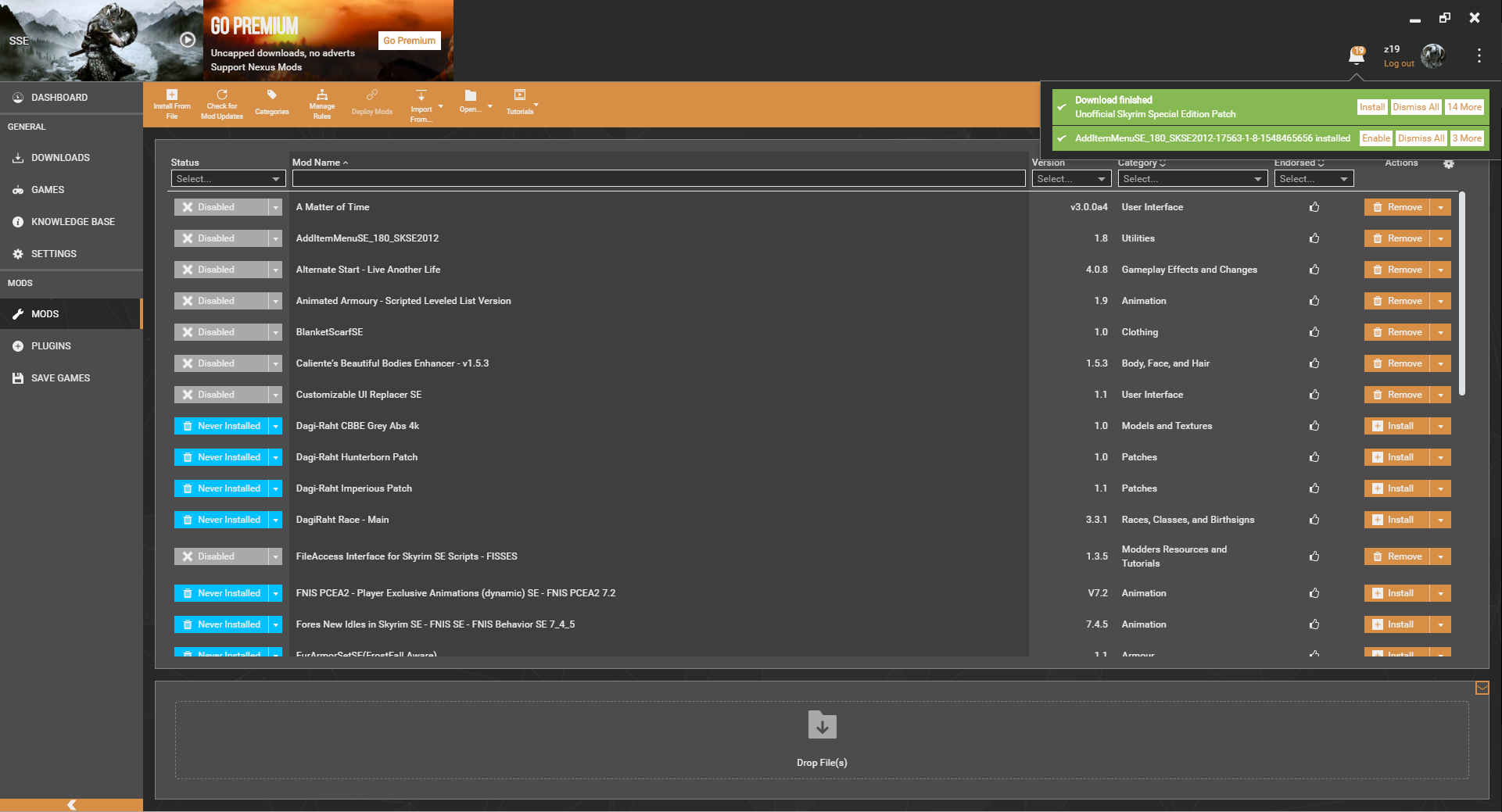Endorse A Matter of Time
1502x812 pixels.
[1314, 207]
